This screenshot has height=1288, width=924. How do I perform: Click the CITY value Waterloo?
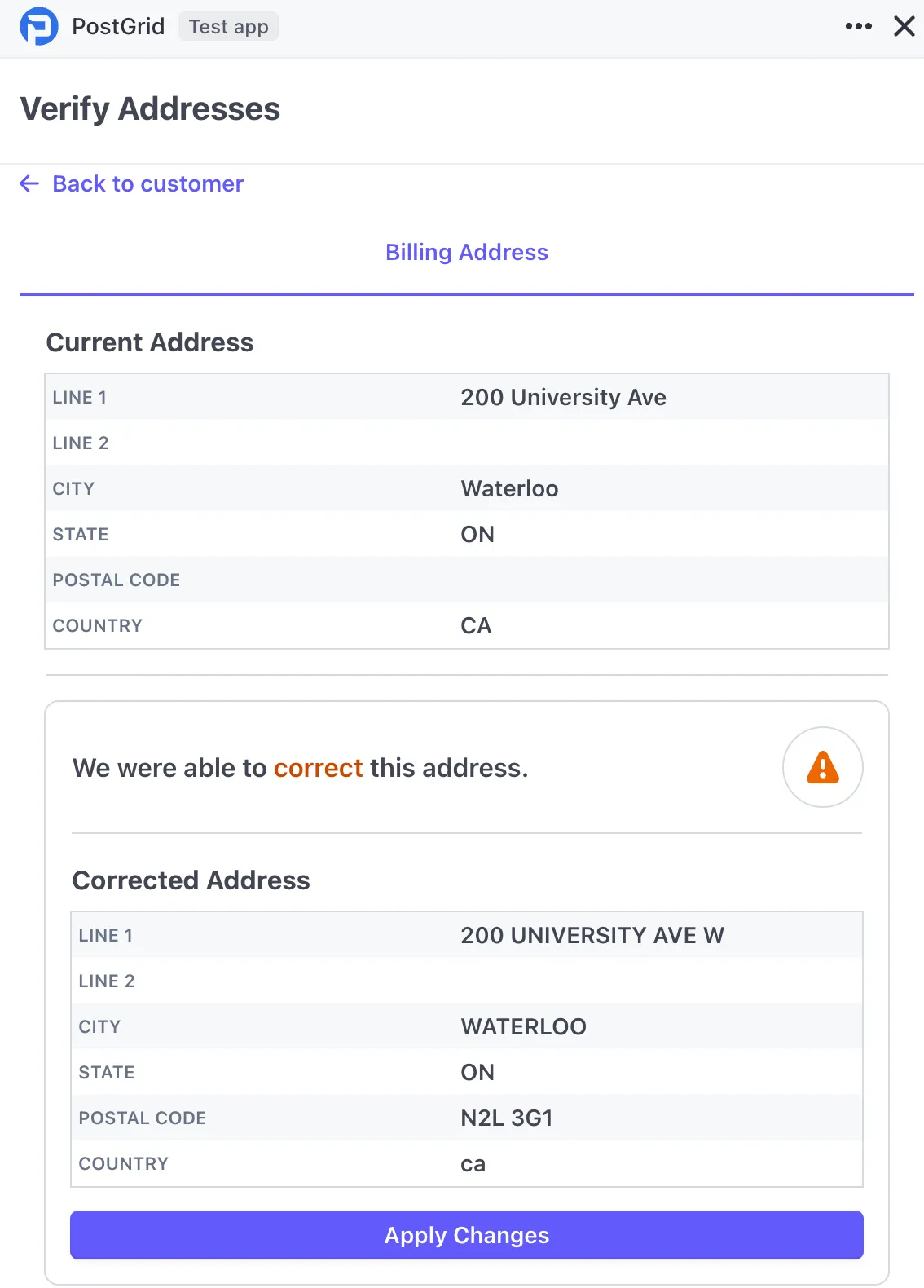tap(509, 488)
